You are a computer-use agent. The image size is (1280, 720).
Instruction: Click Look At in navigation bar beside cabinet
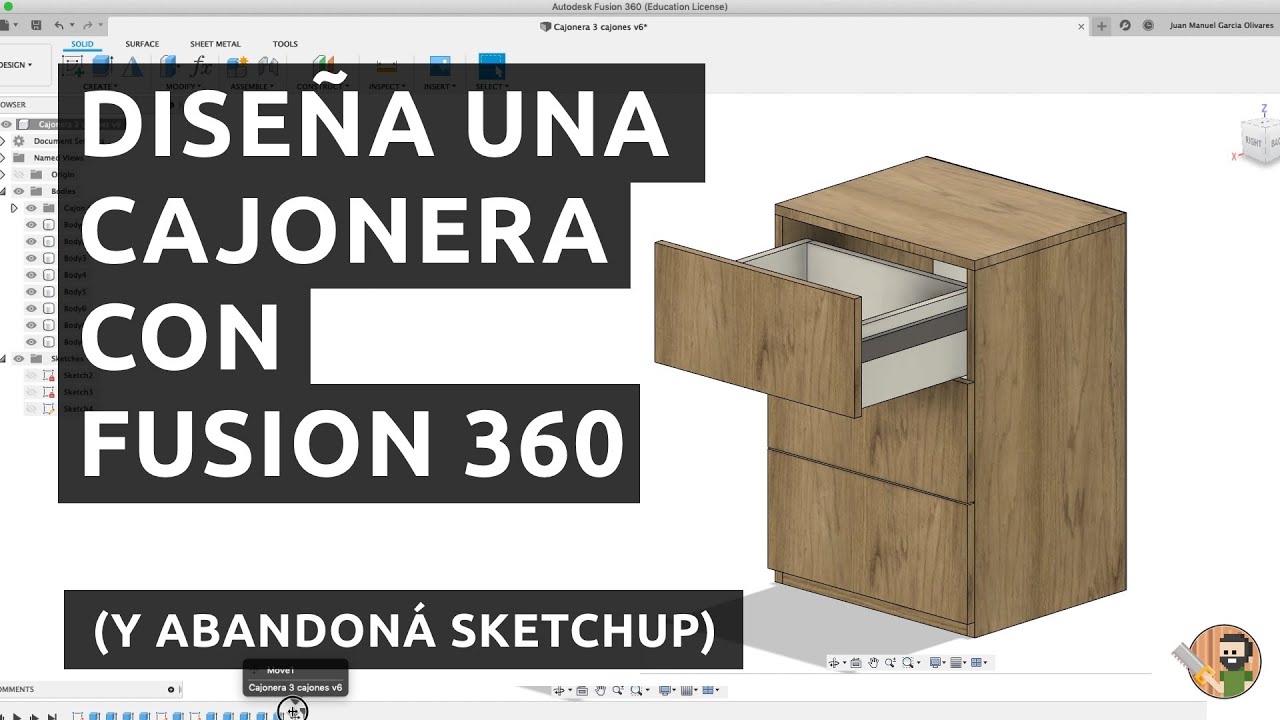(856, 662)
